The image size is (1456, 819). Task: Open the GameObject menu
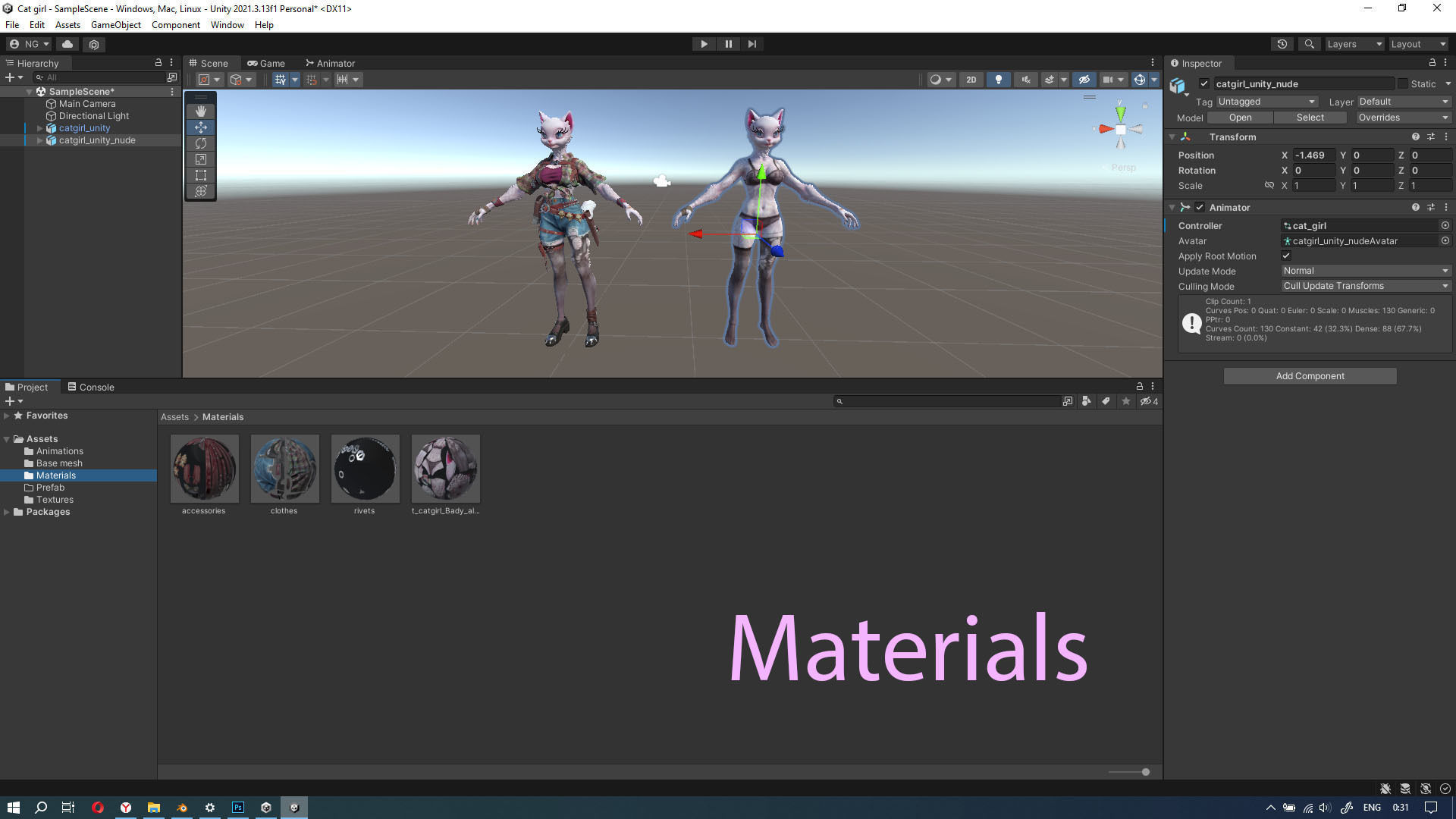click(115, 25)
